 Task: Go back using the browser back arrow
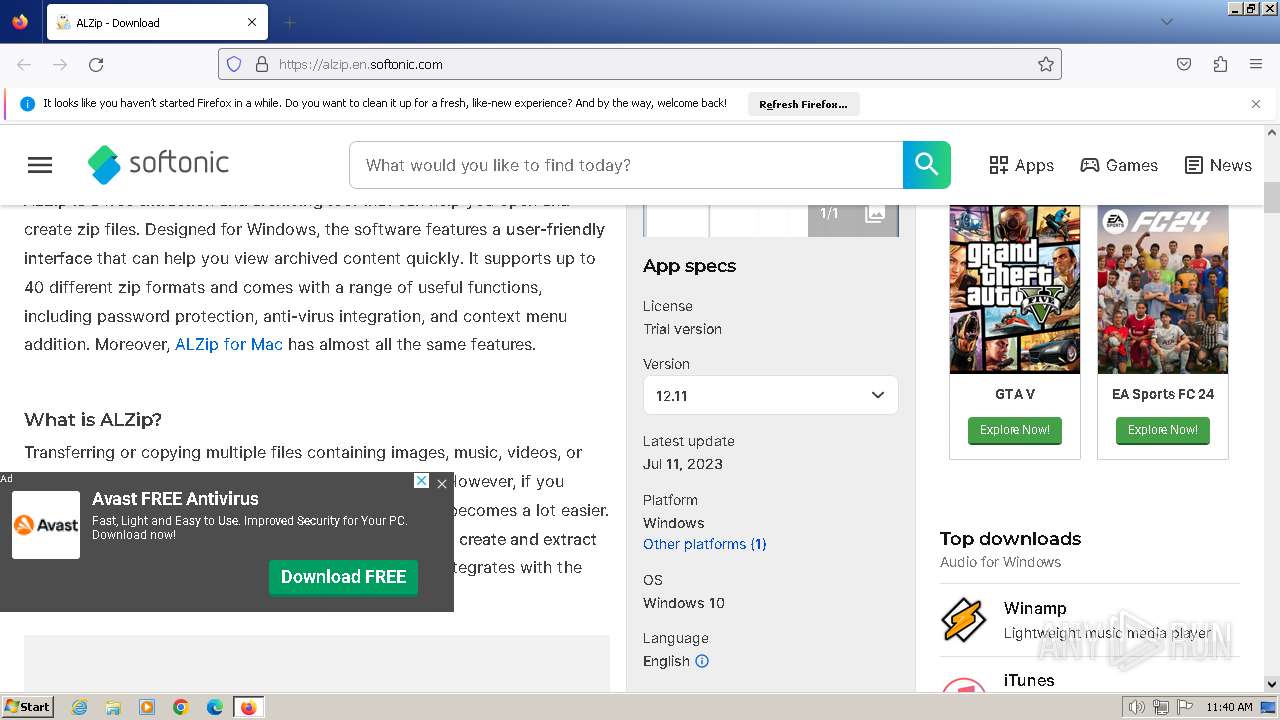point(24,64)
